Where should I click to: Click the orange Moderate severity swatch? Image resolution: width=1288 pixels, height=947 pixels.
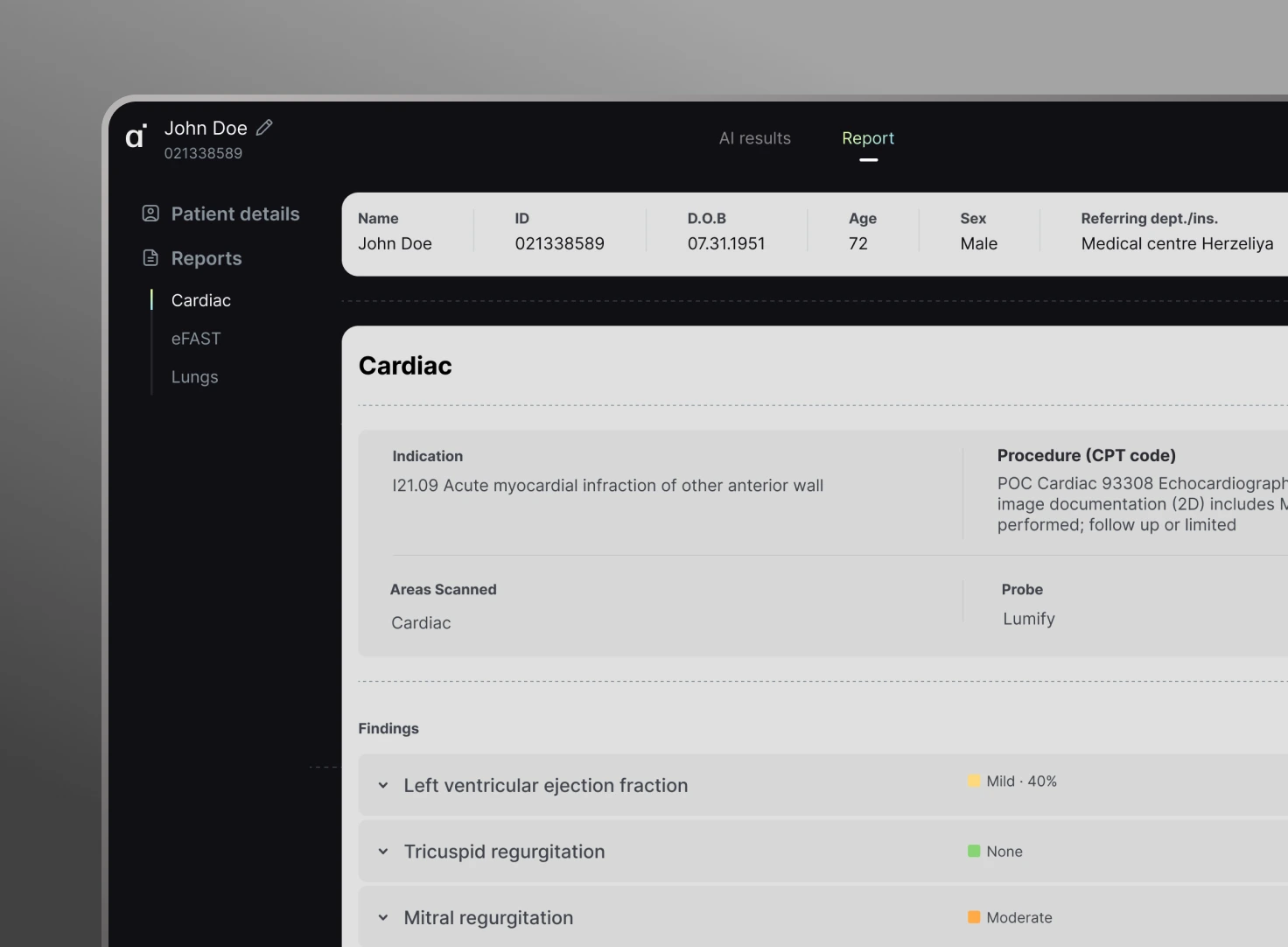pyautogui.click(x=974, y=917)
